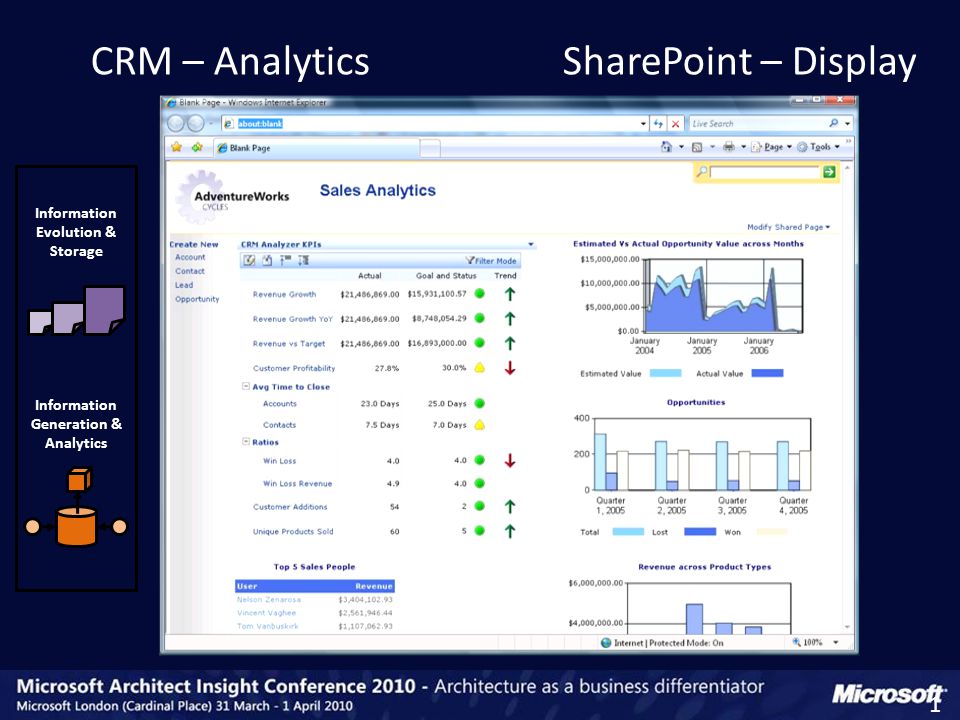960x720 pixels.
Task: Click the page vertical scrollbar down arrow
Action: (x=847, y=627)
